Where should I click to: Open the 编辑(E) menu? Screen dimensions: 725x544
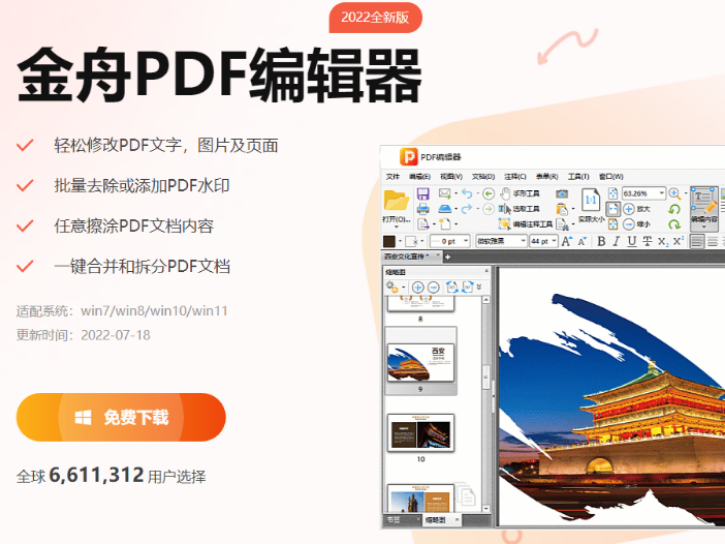click(420, 177)
